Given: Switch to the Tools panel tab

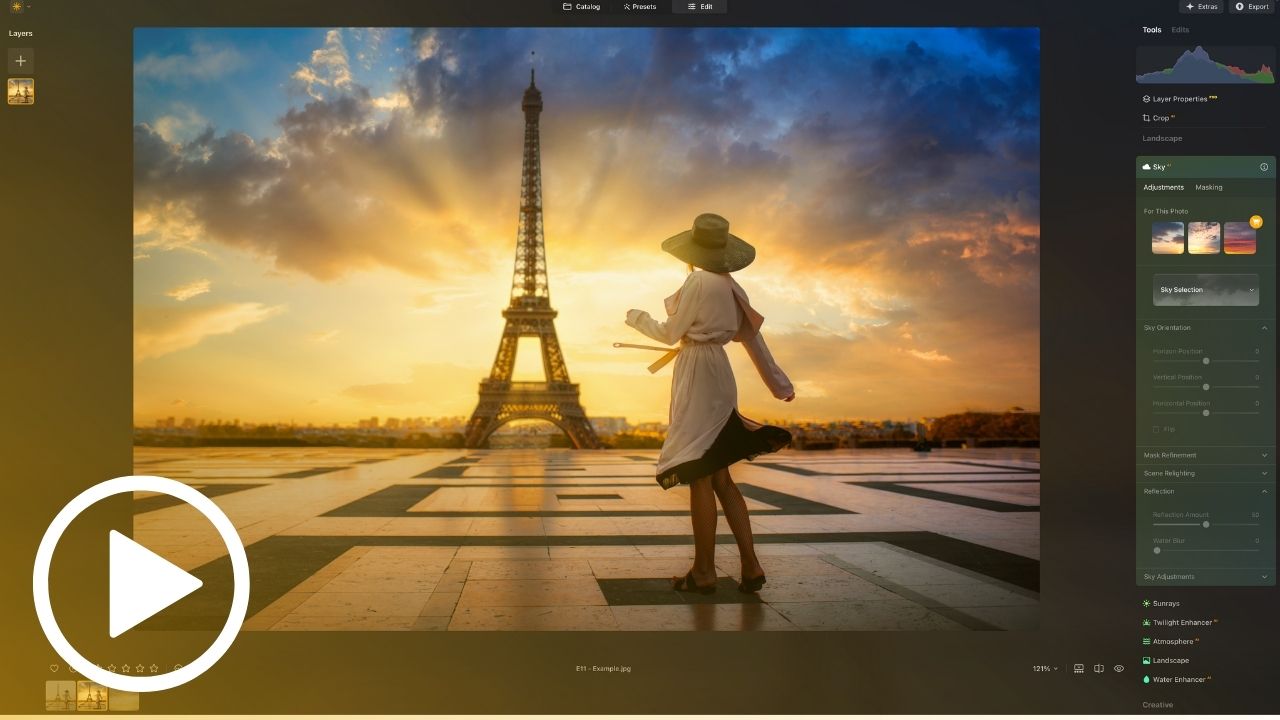Looking at the screenshot, I should pos(1152,30).
